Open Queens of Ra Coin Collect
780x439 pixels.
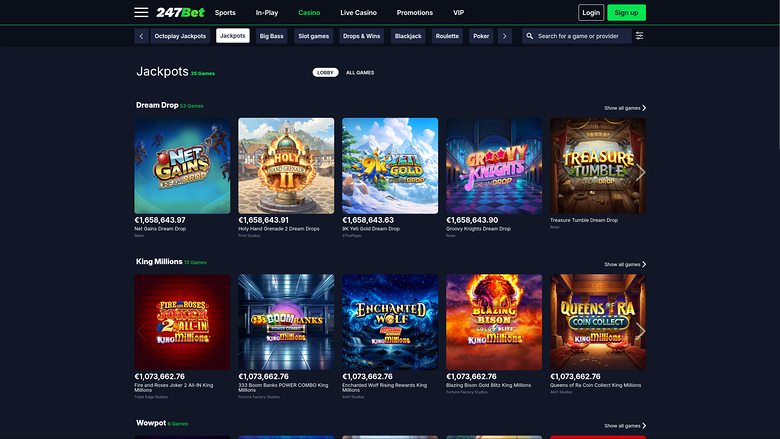[x=598, y=322]
